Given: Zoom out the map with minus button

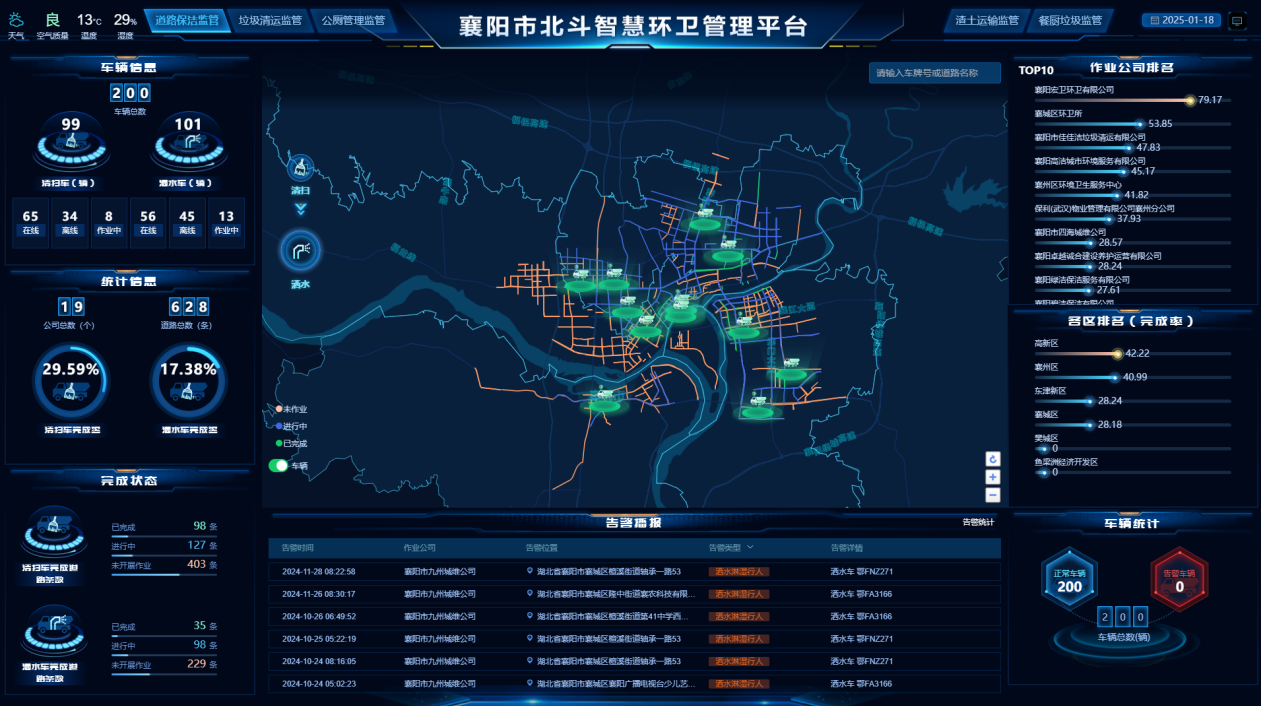Looking at the screenshot, I should point(993,495).
